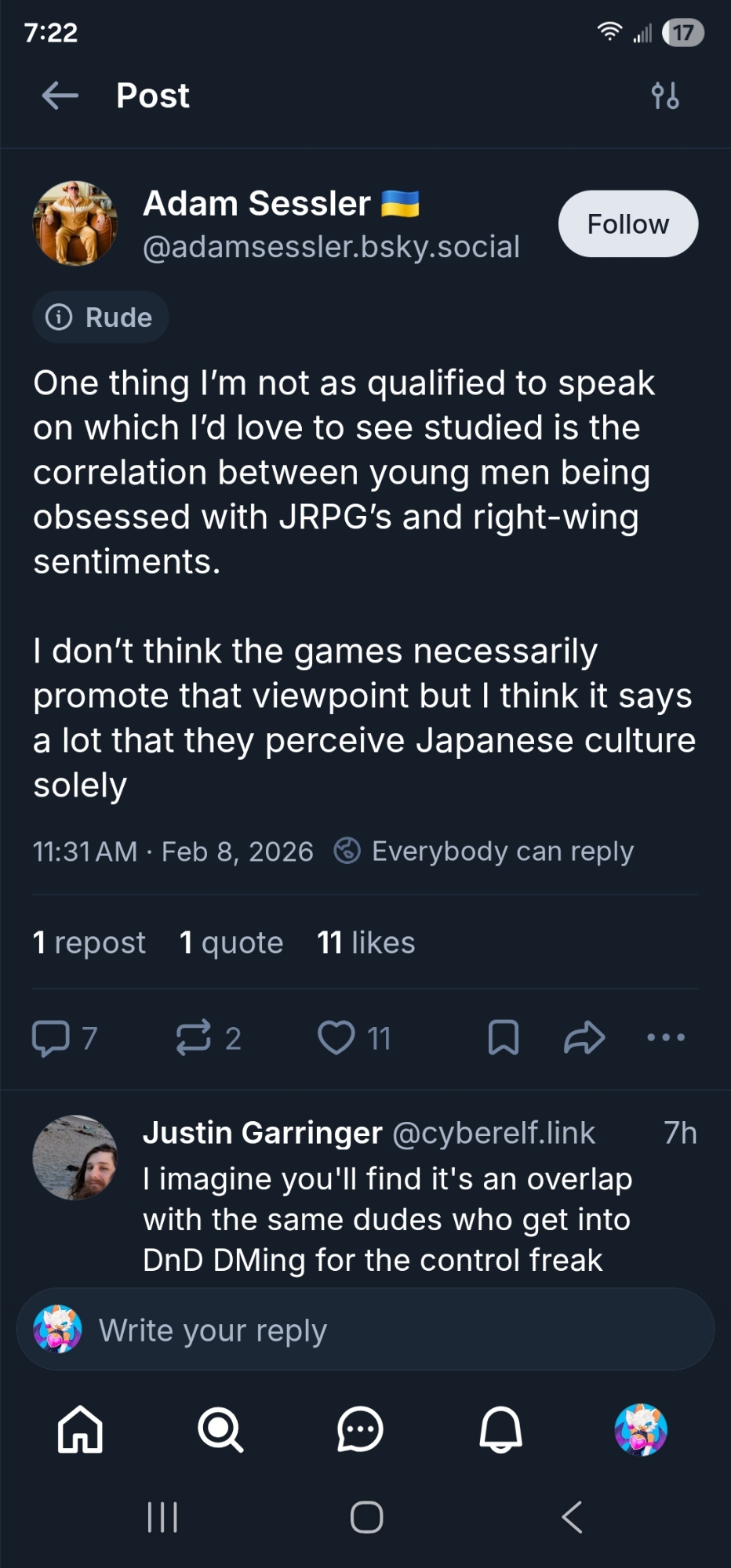Tap the repost arrows icon
Image resolution: width=731 pixels, height=1568 pixels.
tap(193, 1038)
